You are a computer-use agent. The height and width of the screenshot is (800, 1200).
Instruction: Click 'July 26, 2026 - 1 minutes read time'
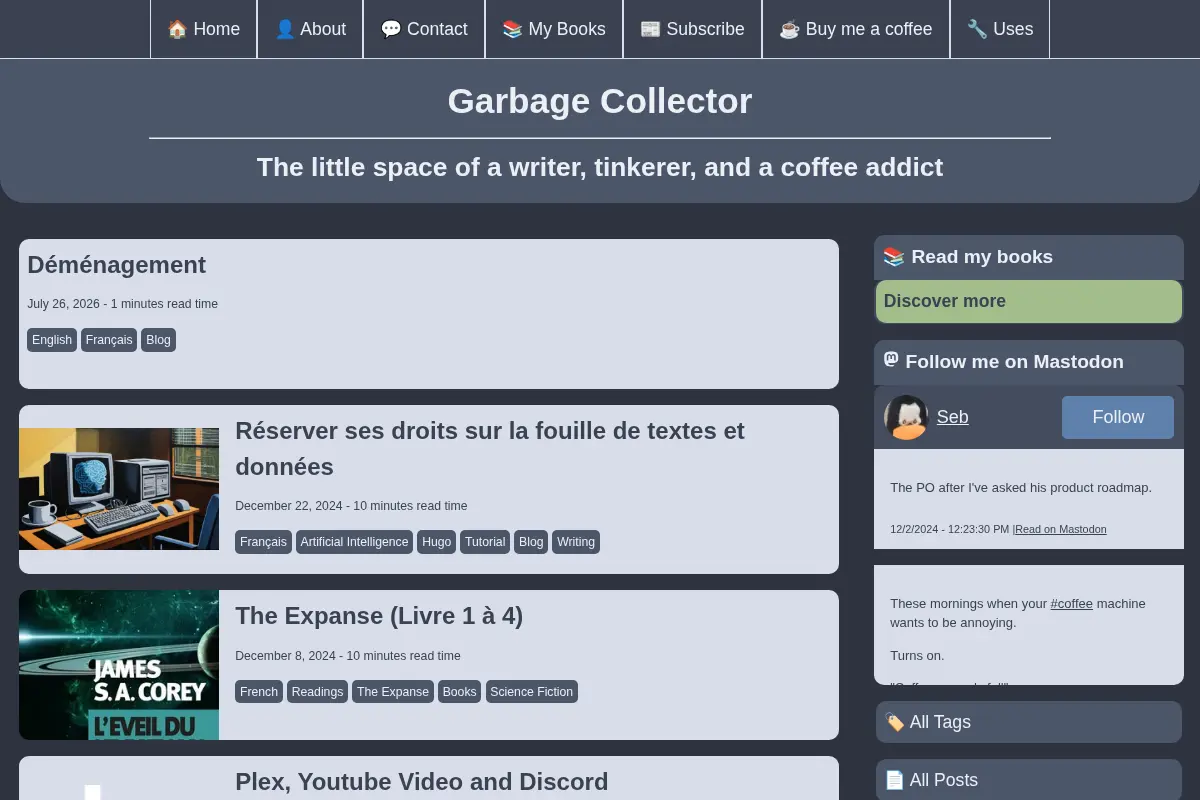click(x=122, y=304)
